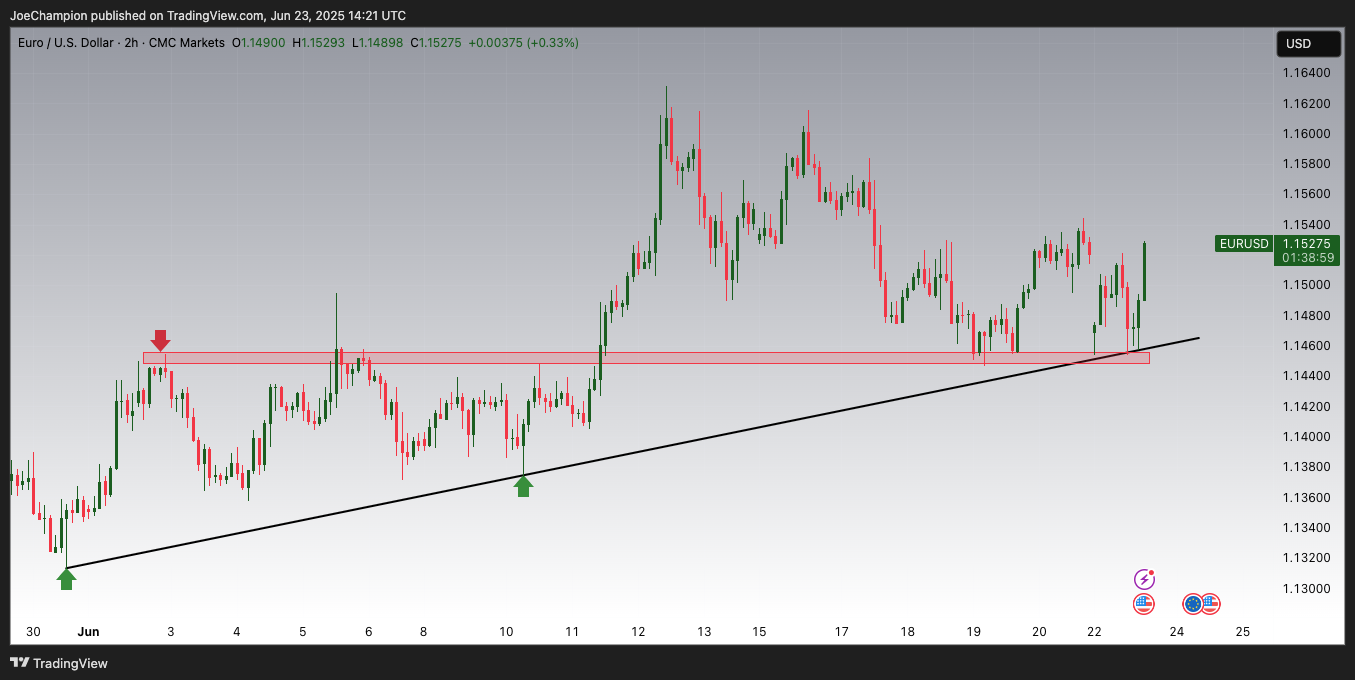Click the date label 15 on the time axis
The image size is (1355, 680).
click(759, 632)
